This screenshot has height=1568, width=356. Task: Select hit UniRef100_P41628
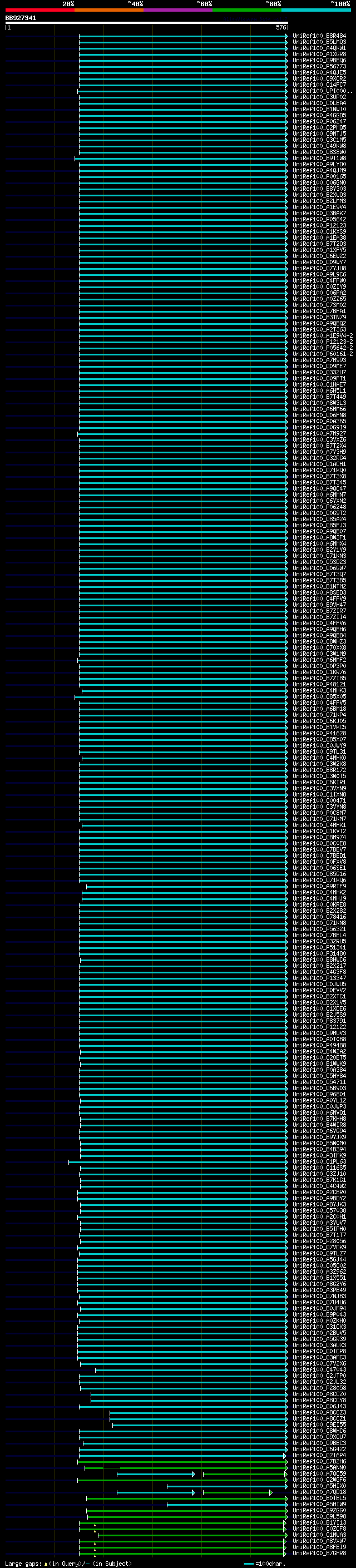(x=319, y=733)
